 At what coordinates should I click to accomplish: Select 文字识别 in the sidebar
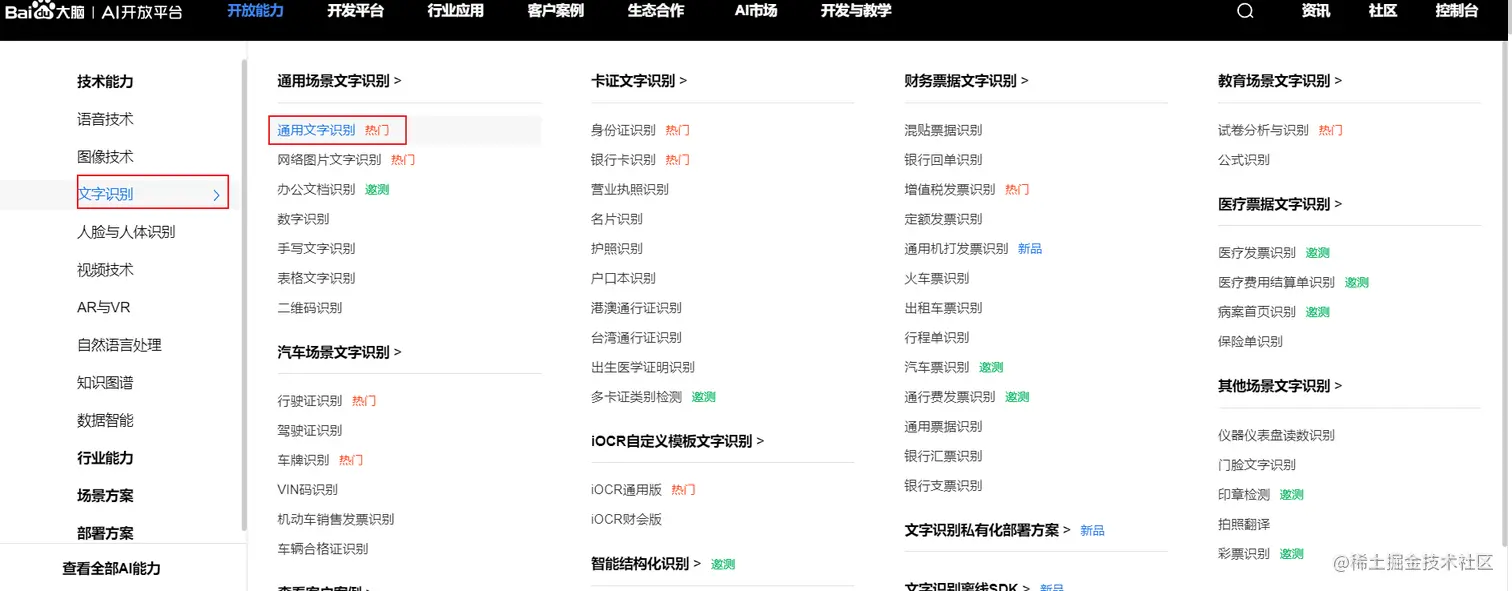[105, 194]
